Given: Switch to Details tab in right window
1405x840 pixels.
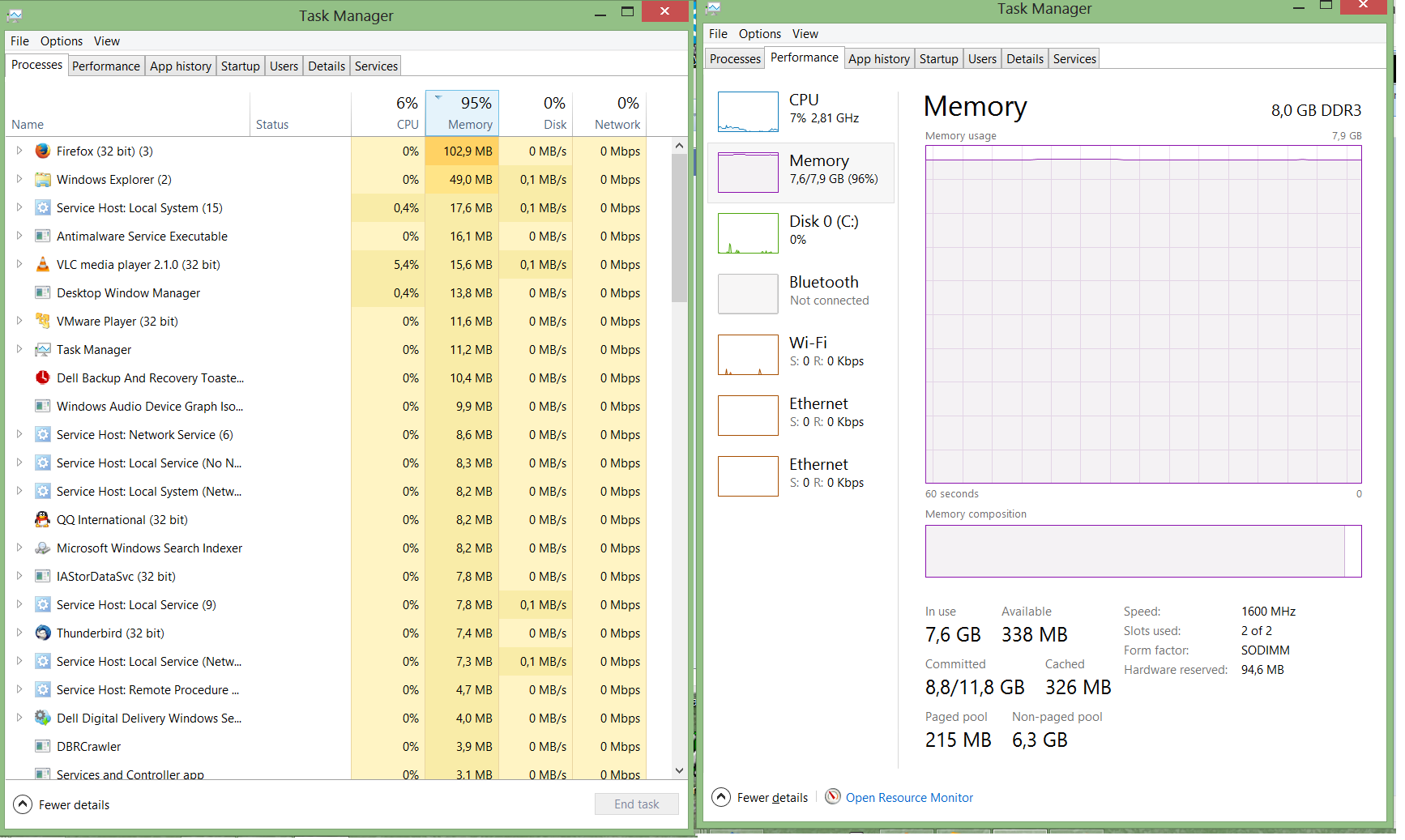Looking at the screenshot, I should tap(1025, 59).
